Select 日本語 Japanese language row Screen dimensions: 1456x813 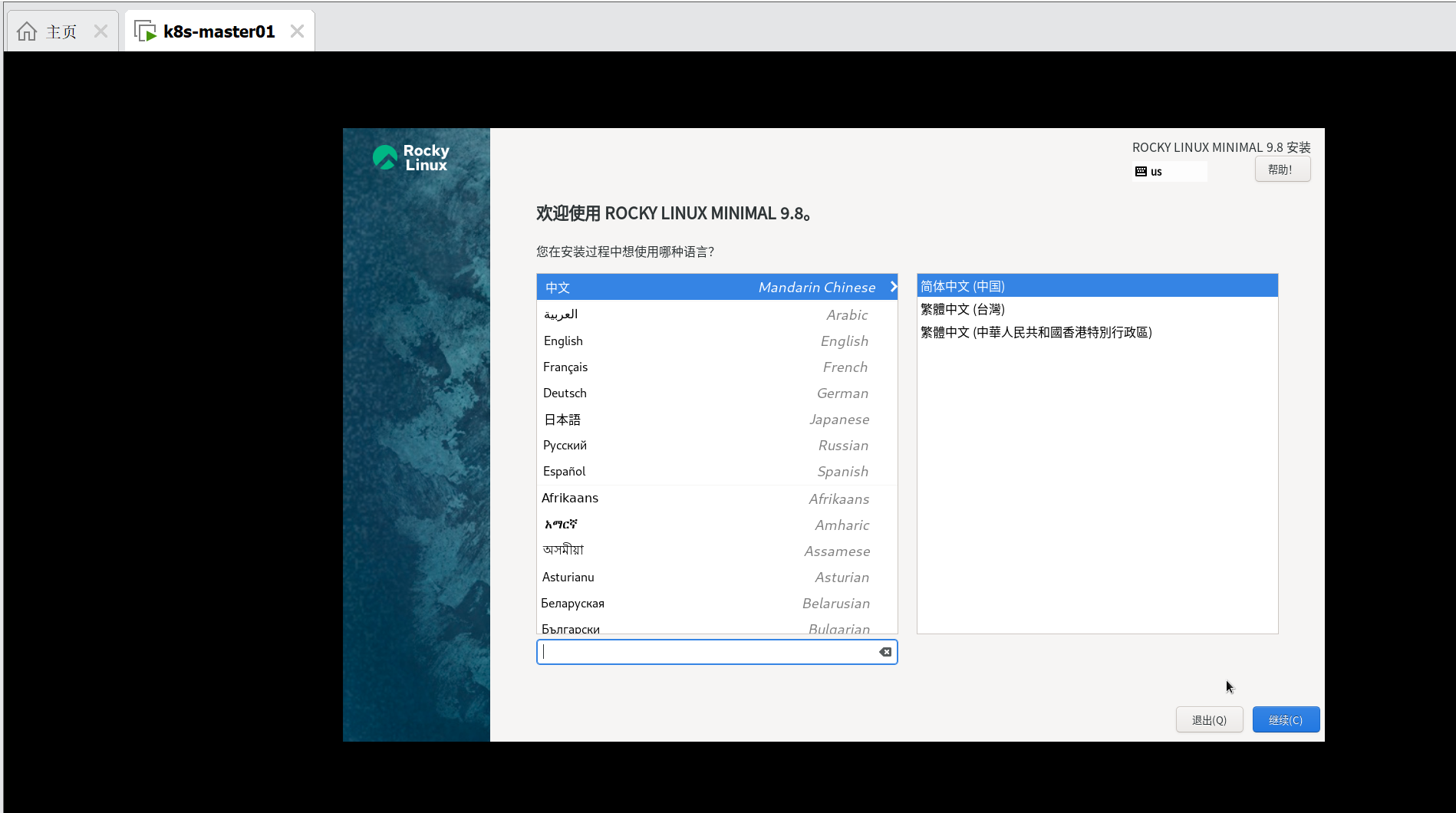[717, 419]
